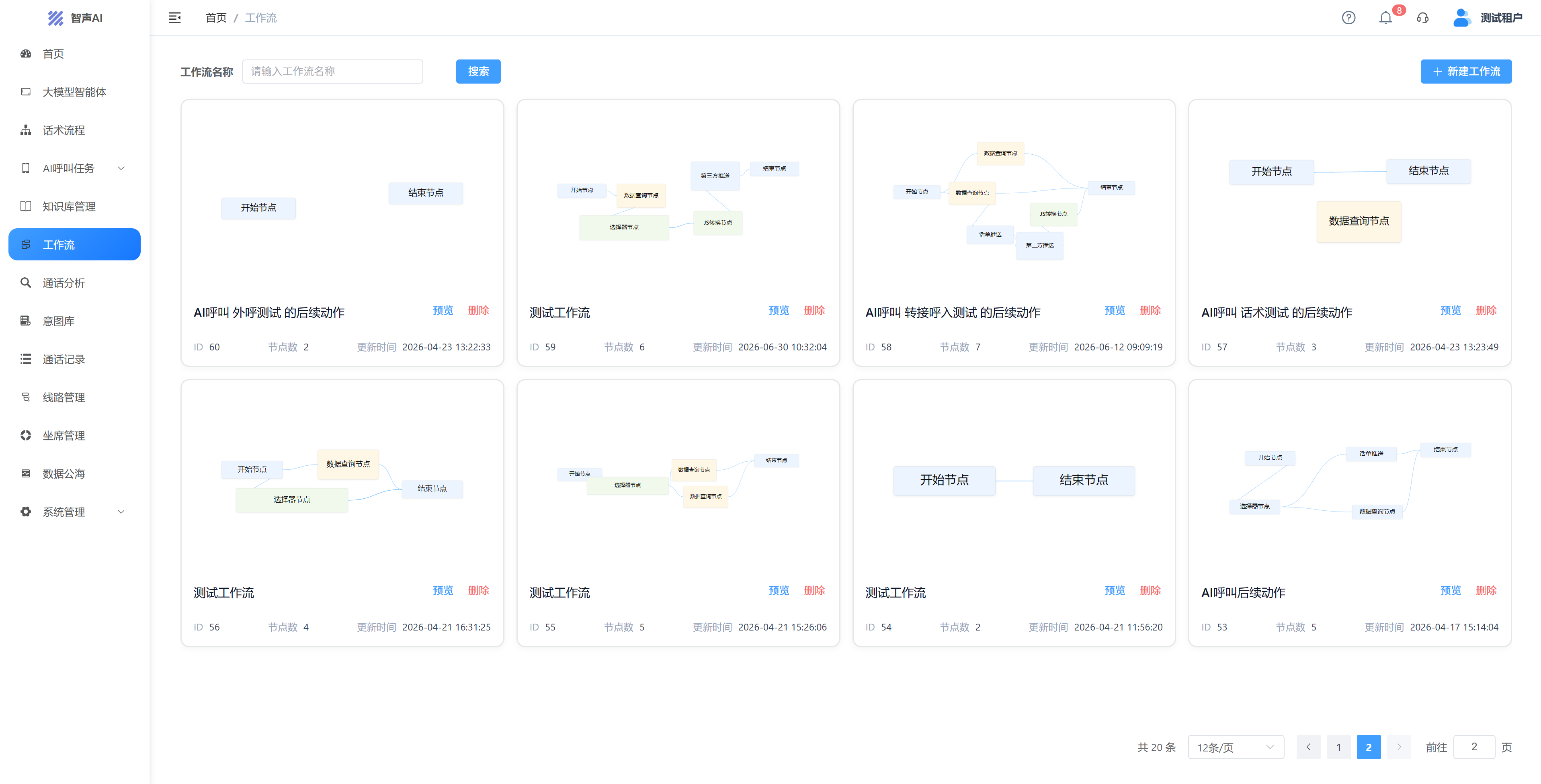1541x784 pixels.
Task: Collapse the sidebar with the hamburger icon
Action: [175, 18]
